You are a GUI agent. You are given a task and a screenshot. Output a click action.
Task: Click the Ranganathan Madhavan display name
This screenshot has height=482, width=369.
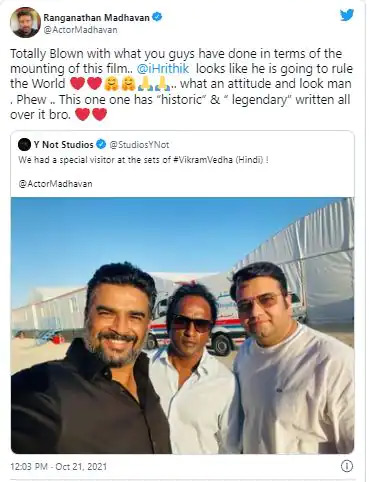(x=96, y=17)
